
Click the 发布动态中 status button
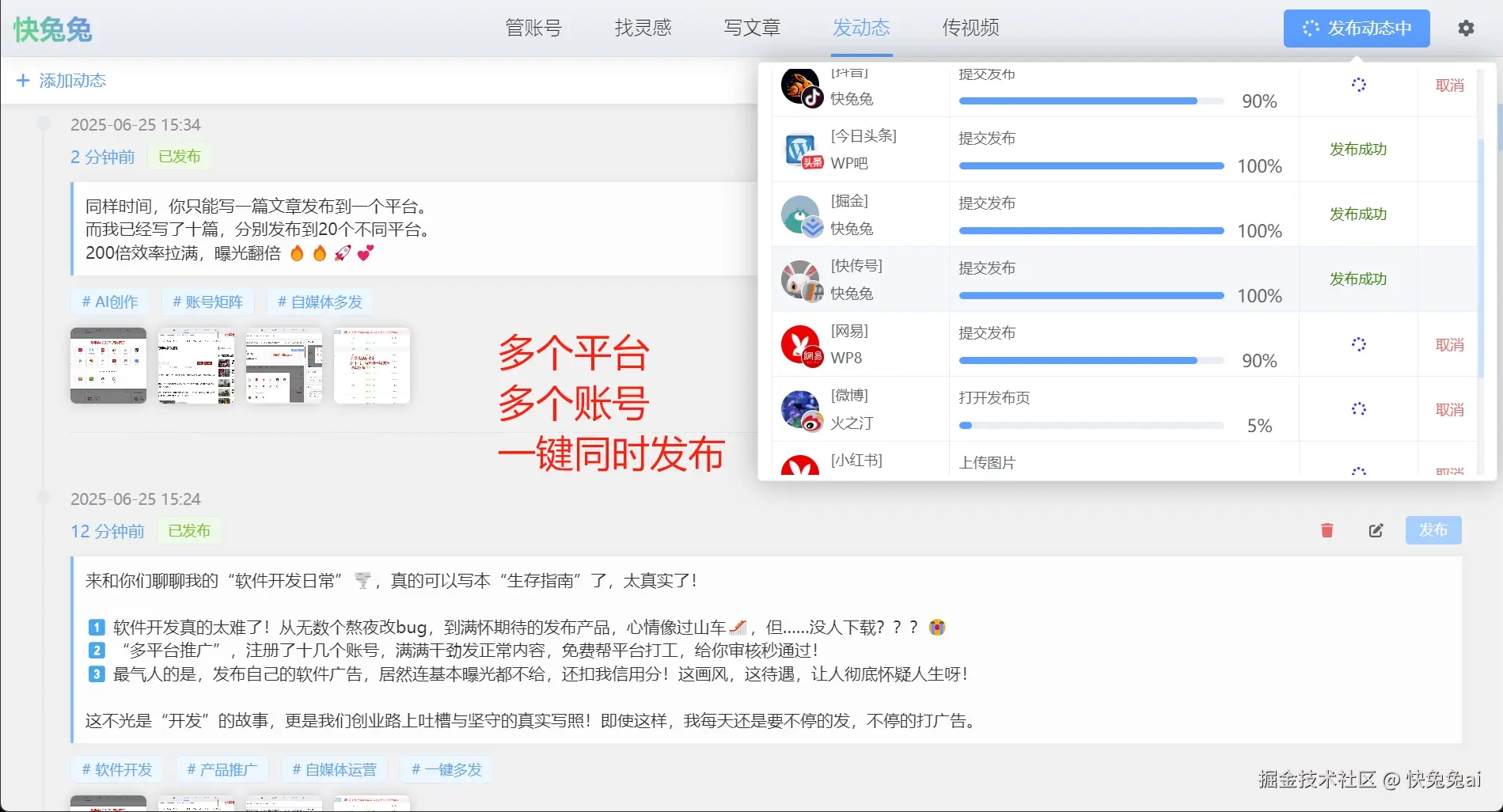pos(1356,28)
